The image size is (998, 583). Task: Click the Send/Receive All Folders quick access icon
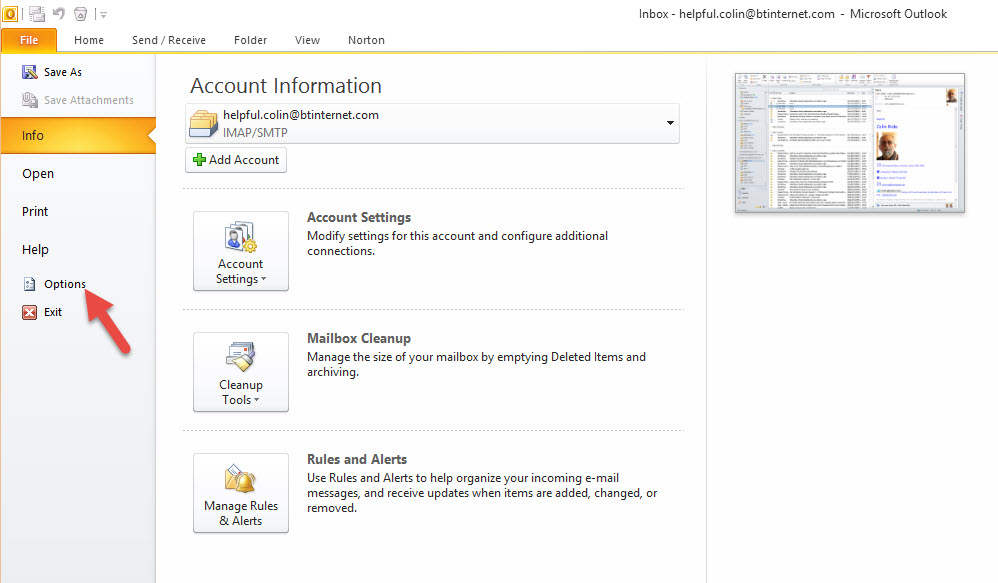coord(37,13)
